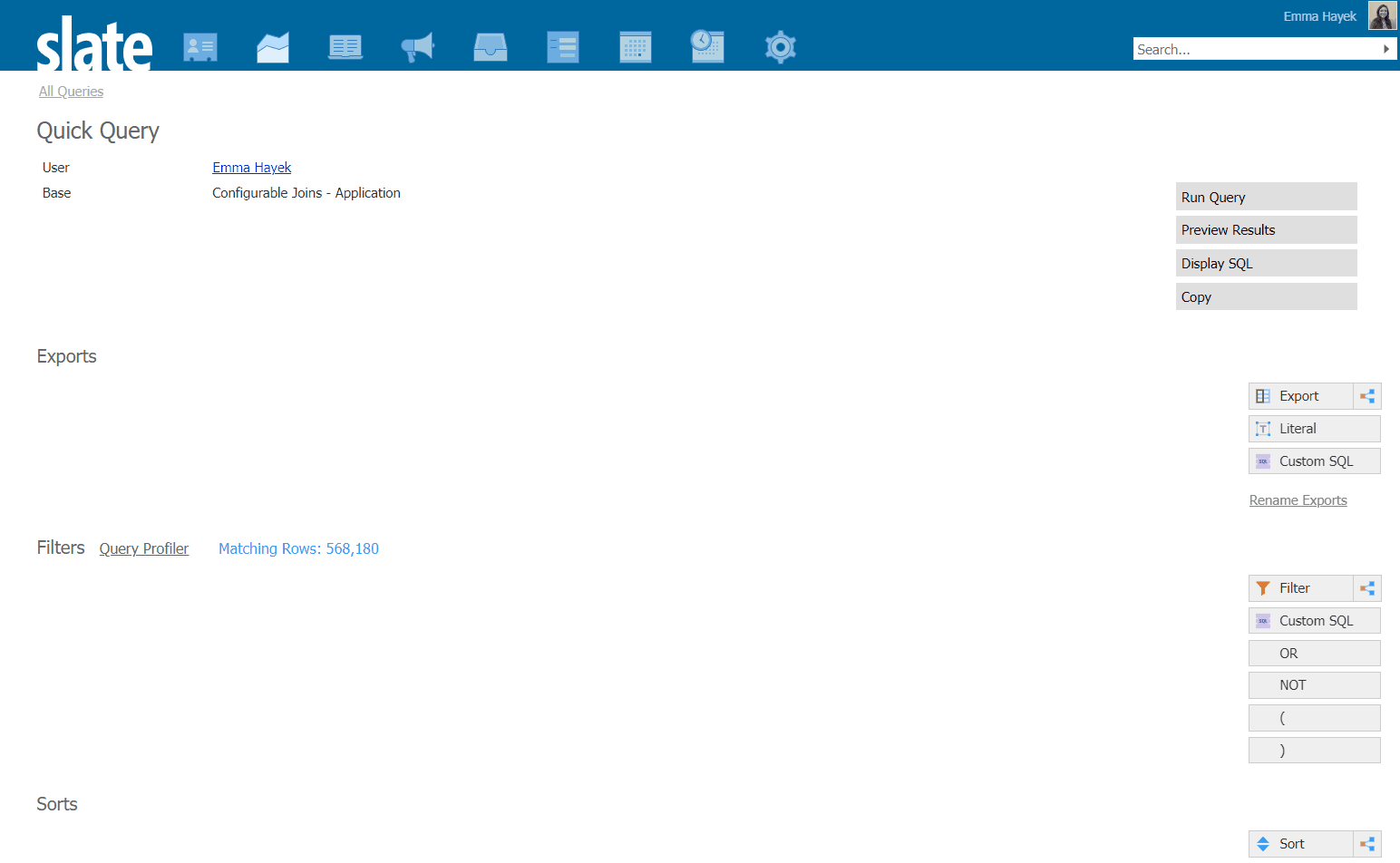Click Matching Rows count
This screenshot has height=863, width=1400.
pyautogui.click(x=298, y=548)
